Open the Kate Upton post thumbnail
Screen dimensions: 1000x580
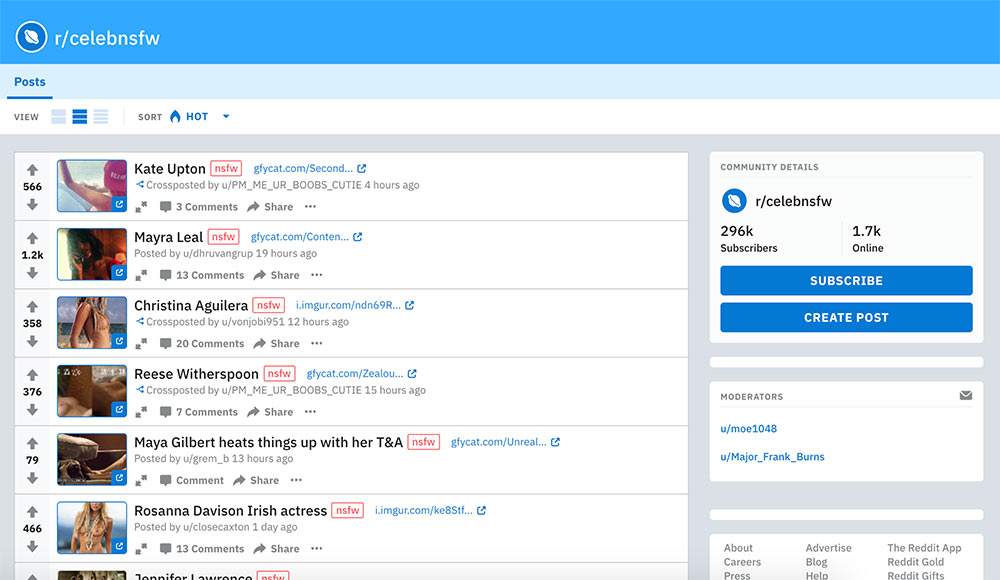(x=92, y=186)
